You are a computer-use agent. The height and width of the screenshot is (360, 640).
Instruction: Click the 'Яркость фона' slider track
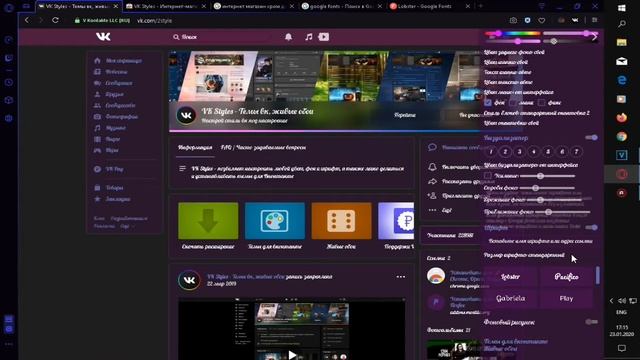[x=554, y=200]
